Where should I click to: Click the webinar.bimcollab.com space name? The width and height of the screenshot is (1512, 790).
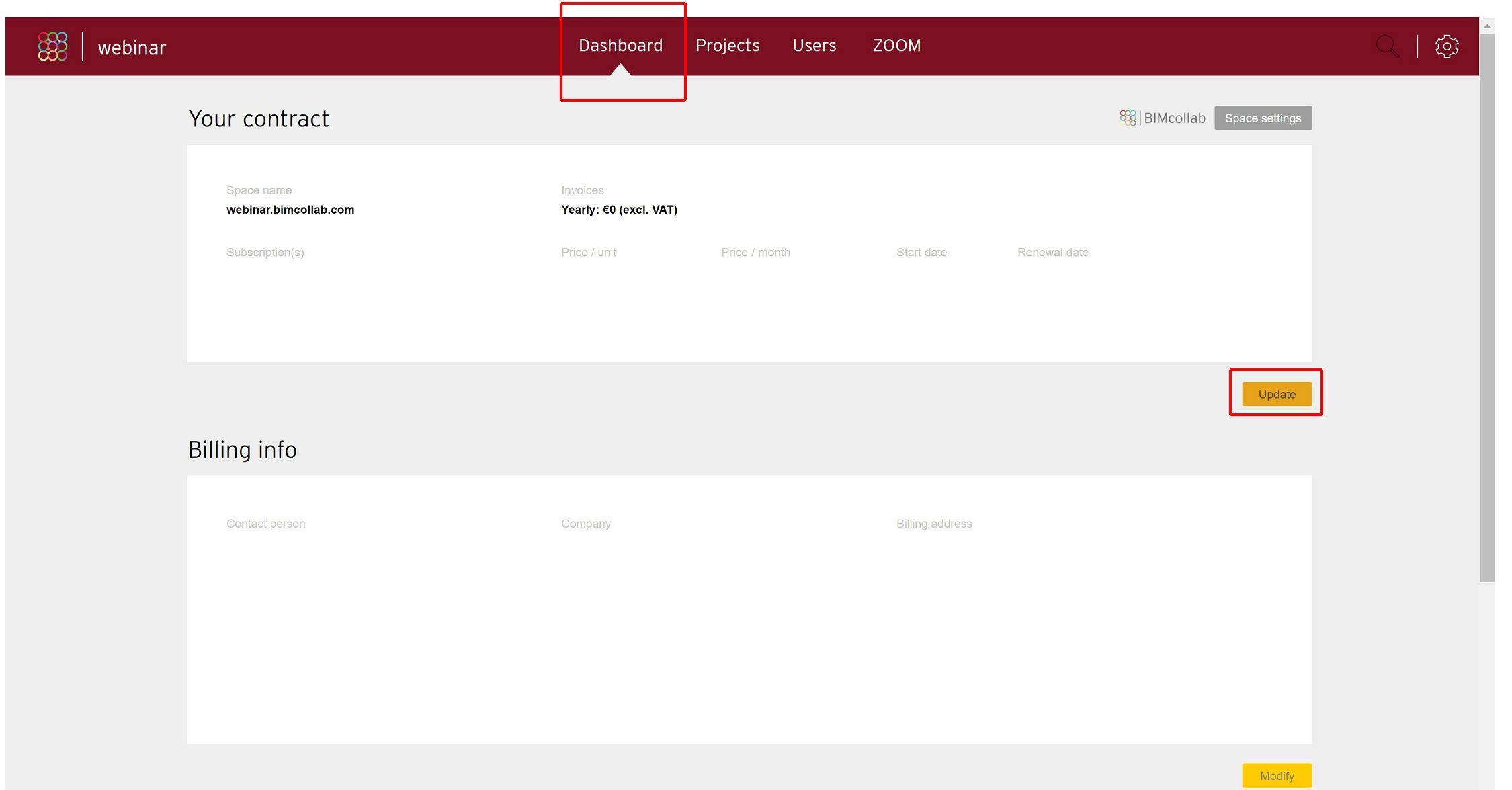pyautogui.click(x=290, y=210)
